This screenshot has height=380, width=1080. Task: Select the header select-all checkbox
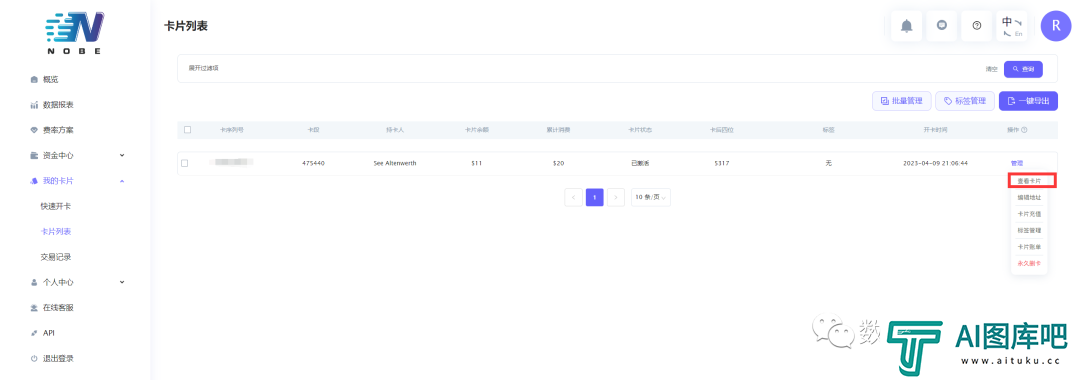187,129
